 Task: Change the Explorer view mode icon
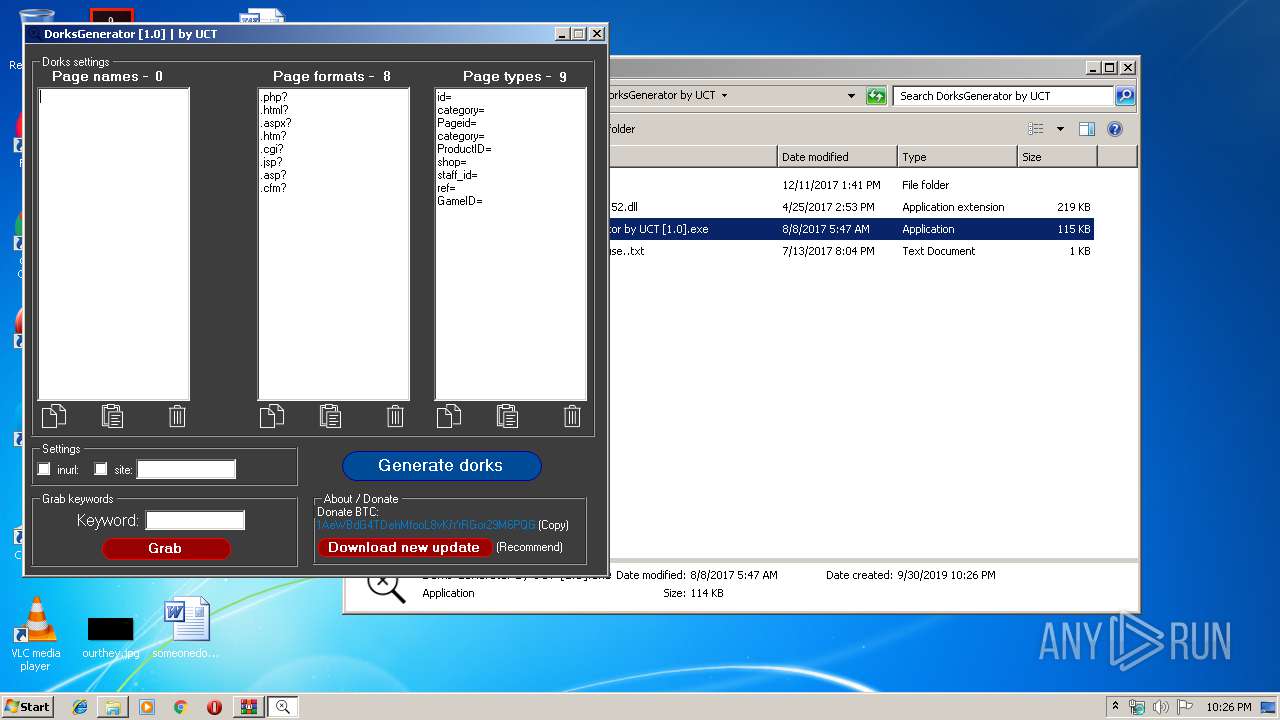click(x=1036, y=129)
